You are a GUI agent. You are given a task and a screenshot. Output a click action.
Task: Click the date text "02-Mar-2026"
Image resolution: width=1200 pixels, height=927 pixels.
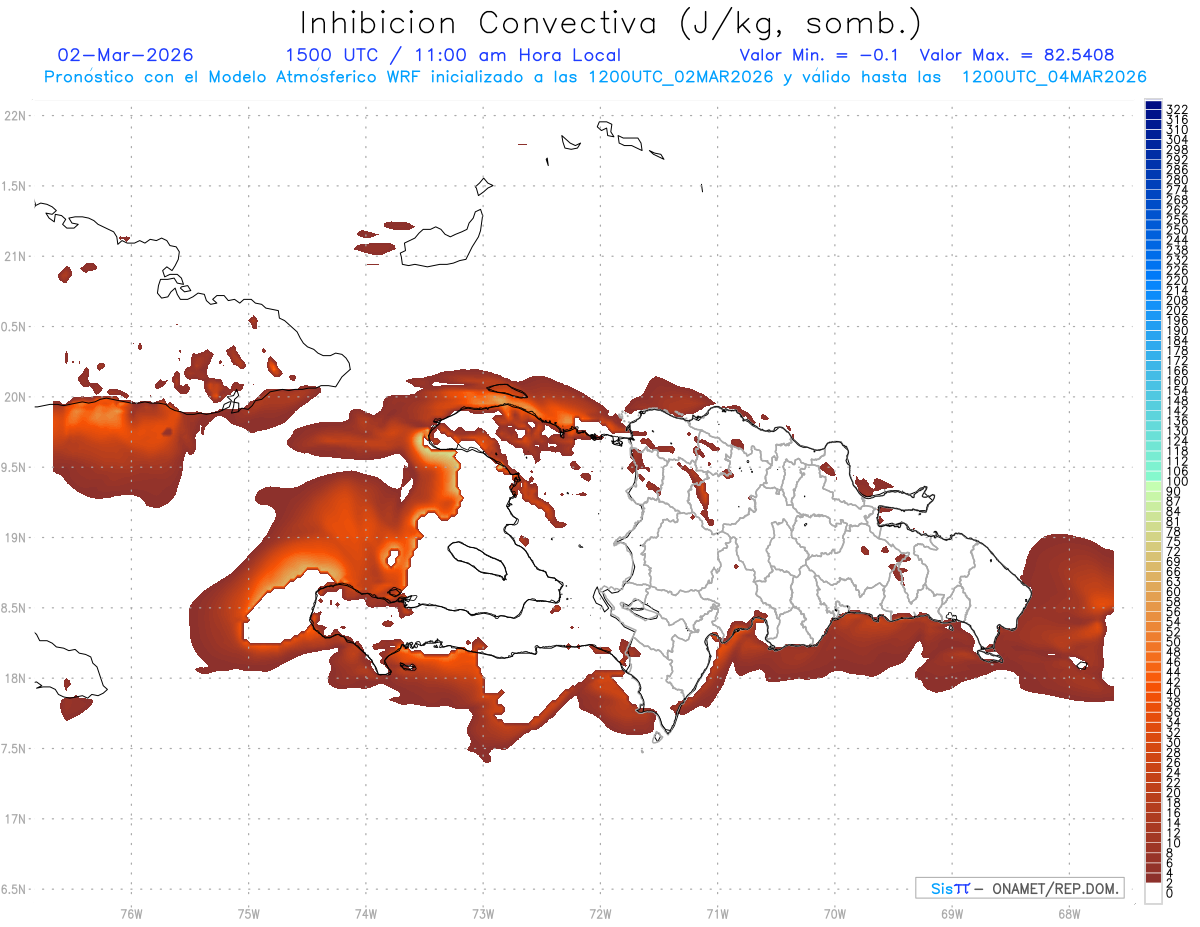tap(126, 55)
